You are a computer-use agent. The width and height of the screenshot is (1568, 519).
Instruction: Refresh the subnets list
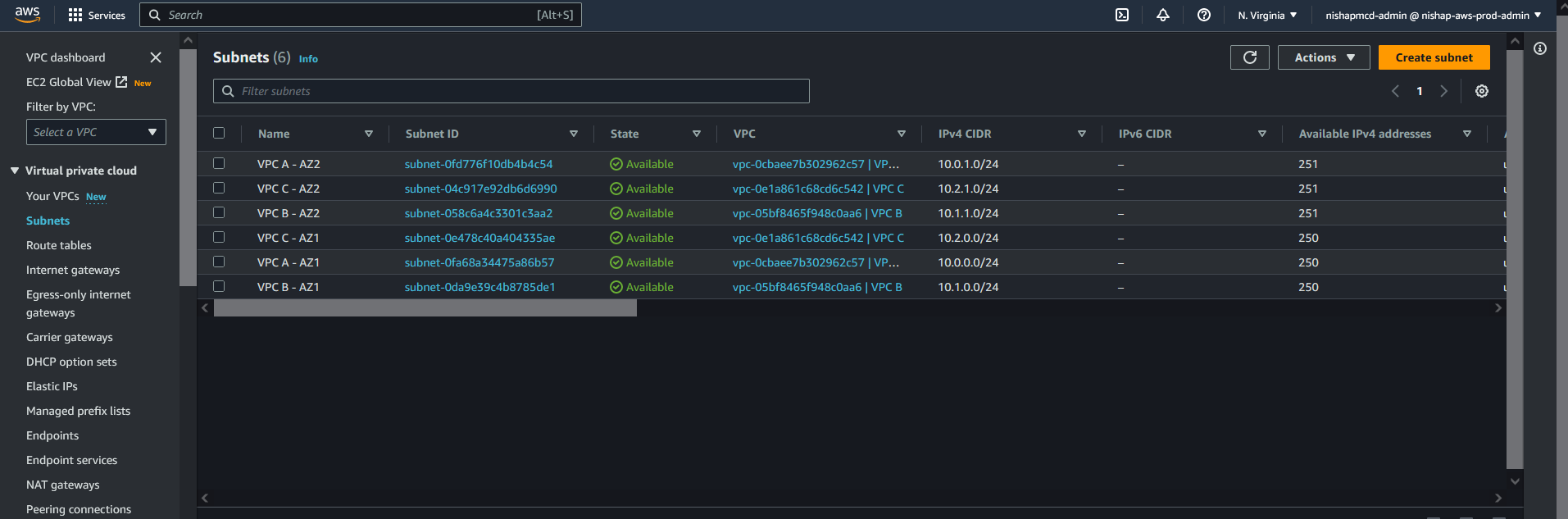point(1249,57)
